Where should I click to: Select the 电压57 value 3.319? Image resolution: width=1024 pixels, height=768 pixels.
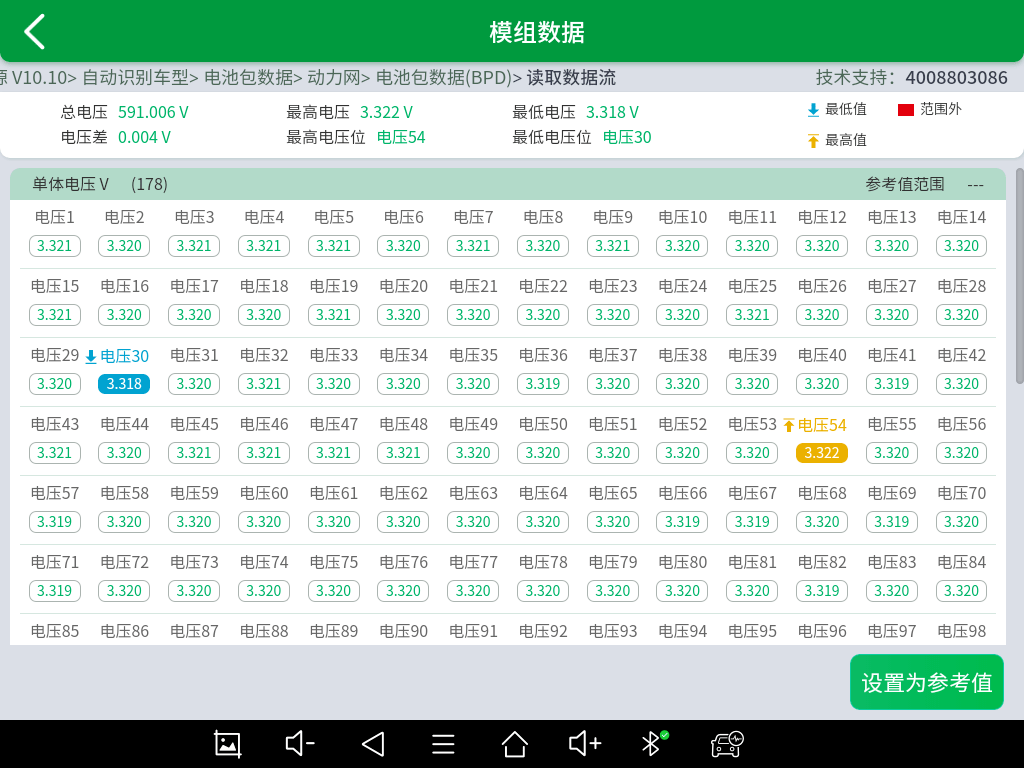point(55,522)
